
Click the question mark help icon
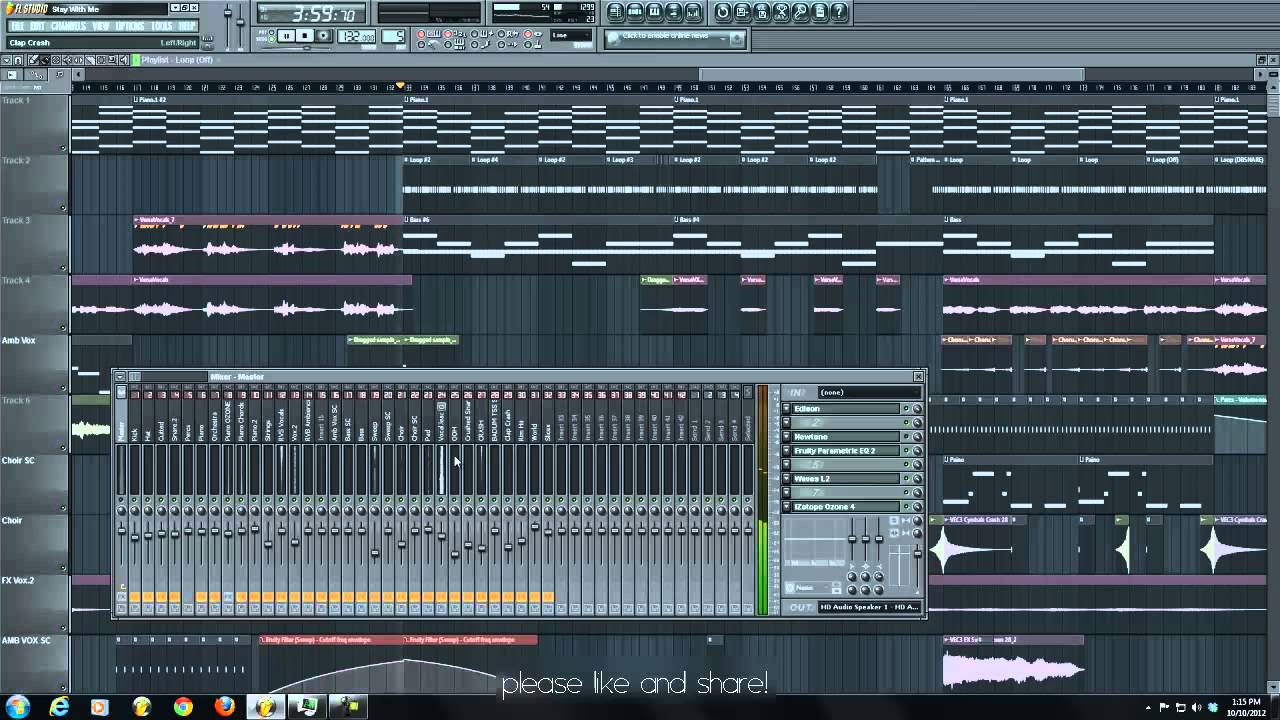[839, 12]
